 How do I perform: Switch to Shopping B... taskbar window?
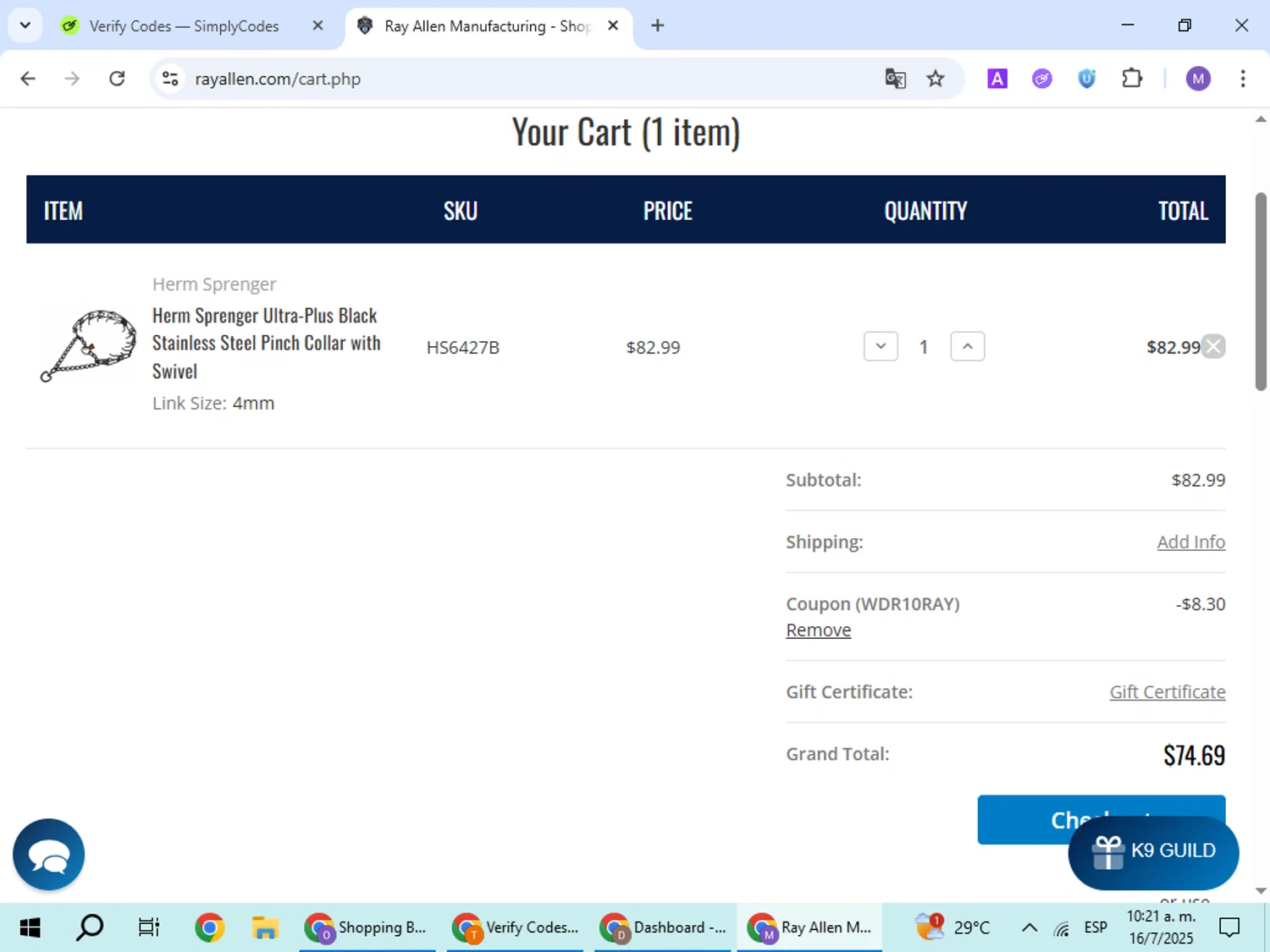(x=367, y=927)
